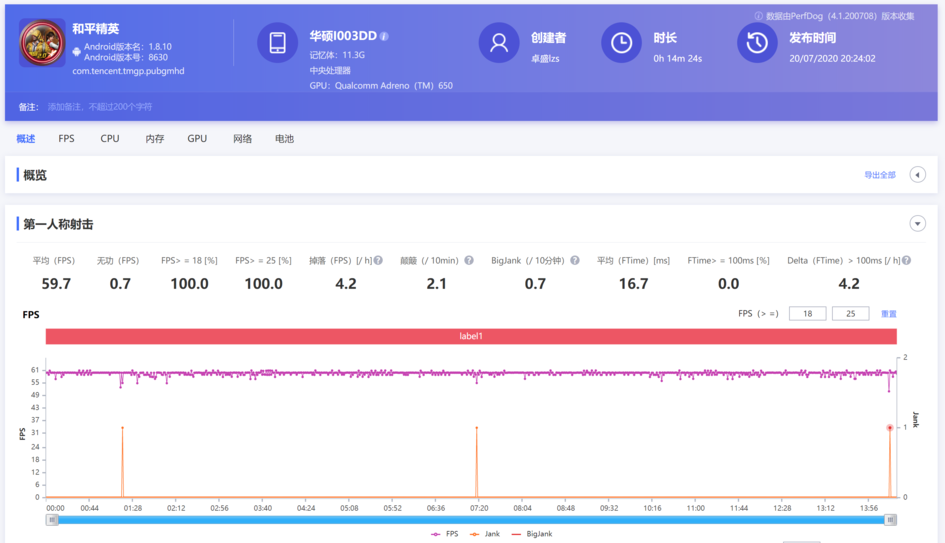Click the phone device icon
The width and height of the screenshot is (945, 543).
(277, 43)
